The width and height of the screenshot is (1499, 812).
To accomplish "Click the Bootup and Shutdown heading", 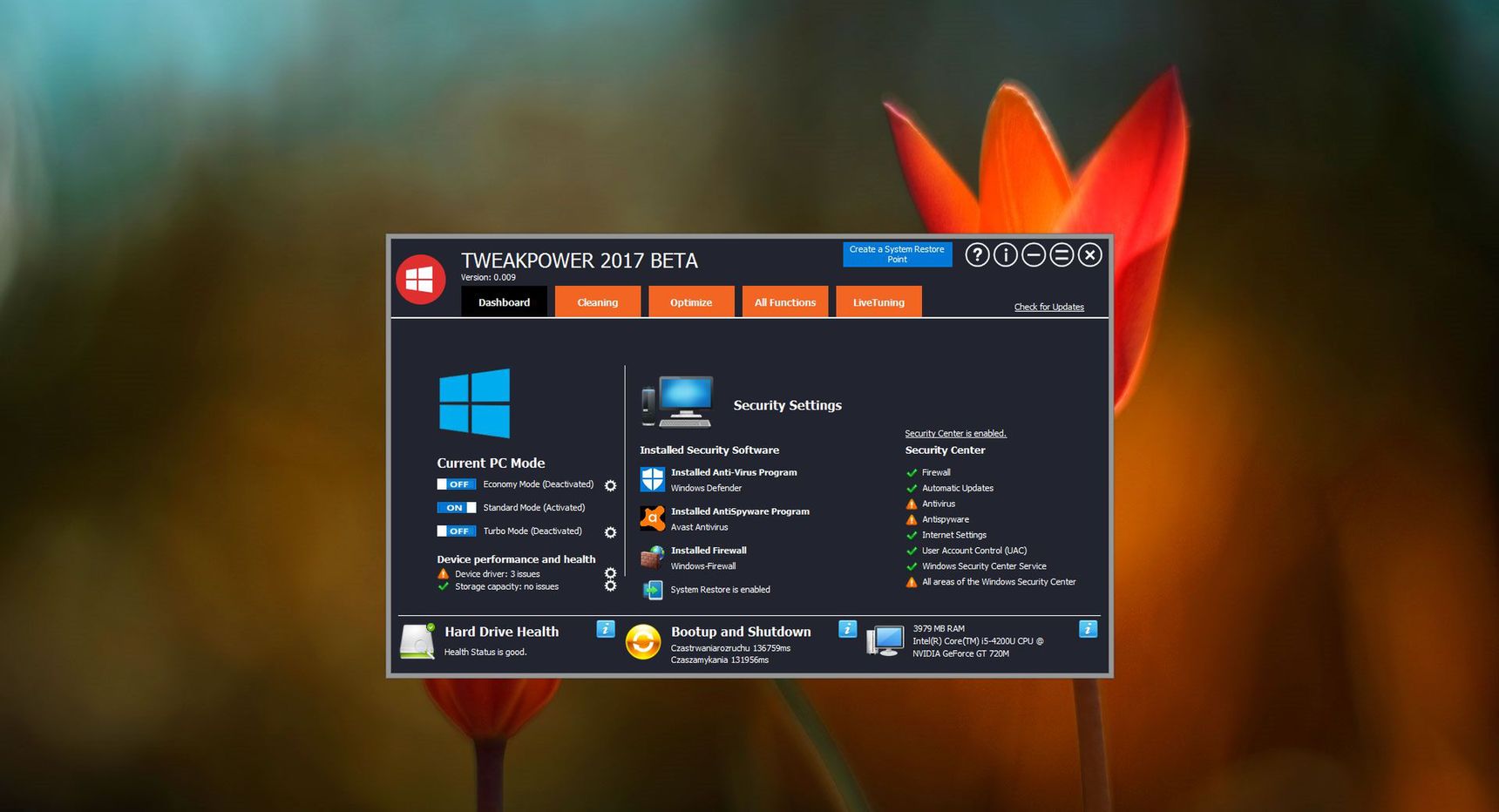I will [741, 632].
